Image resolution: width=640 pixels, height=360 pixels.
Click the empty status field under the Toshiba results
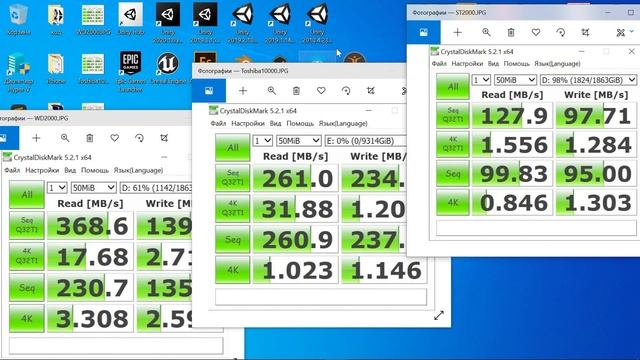pos(321,297)
